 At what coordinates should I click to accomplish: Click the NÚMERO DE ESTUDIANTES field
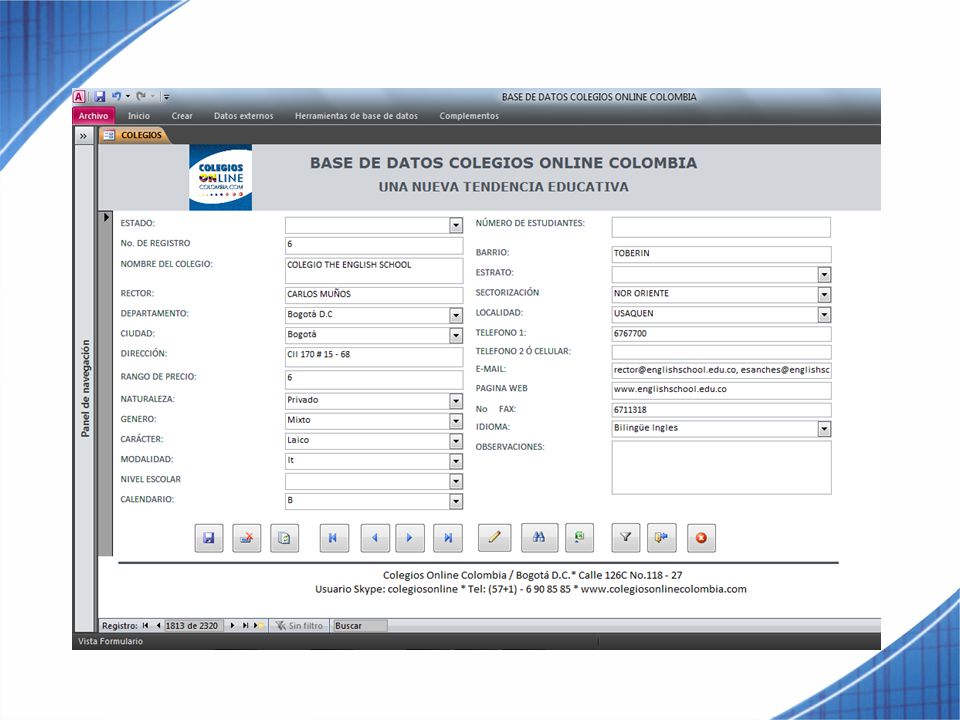click(x=721, y=227)
